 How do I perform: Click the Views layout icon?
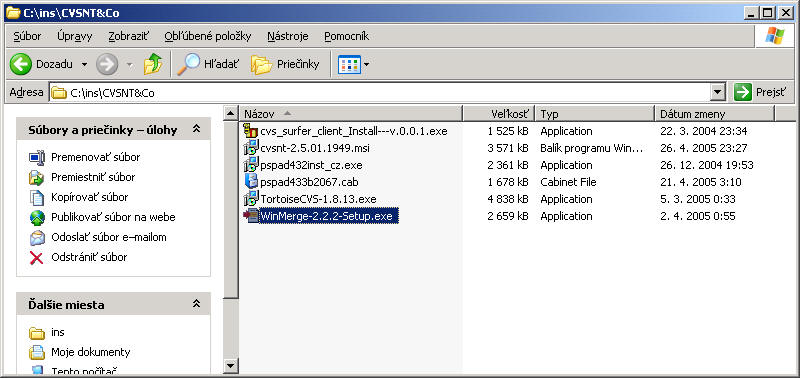(x=349, y=65)
